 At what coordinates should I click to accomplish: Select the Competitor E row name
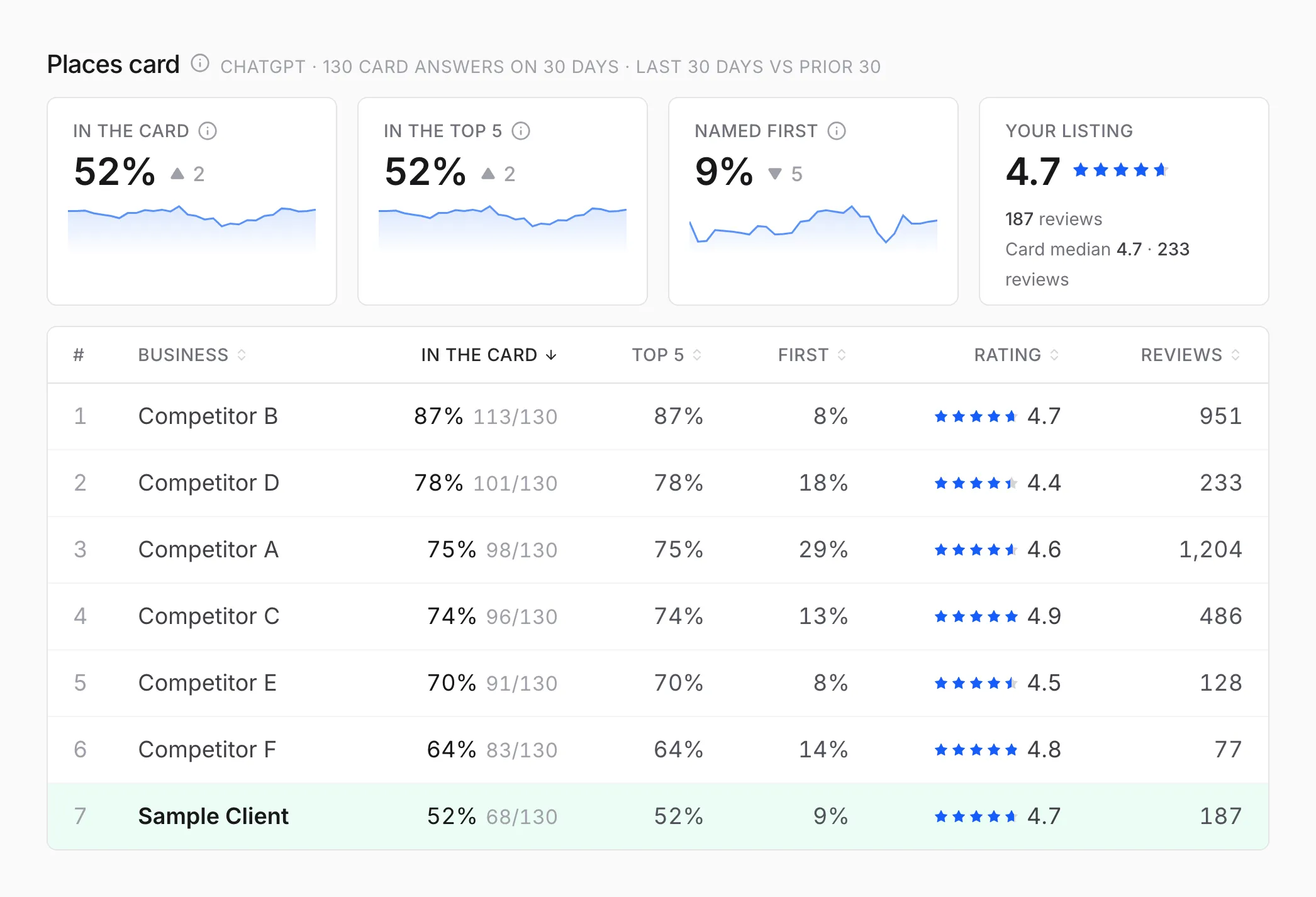(208, 683)
